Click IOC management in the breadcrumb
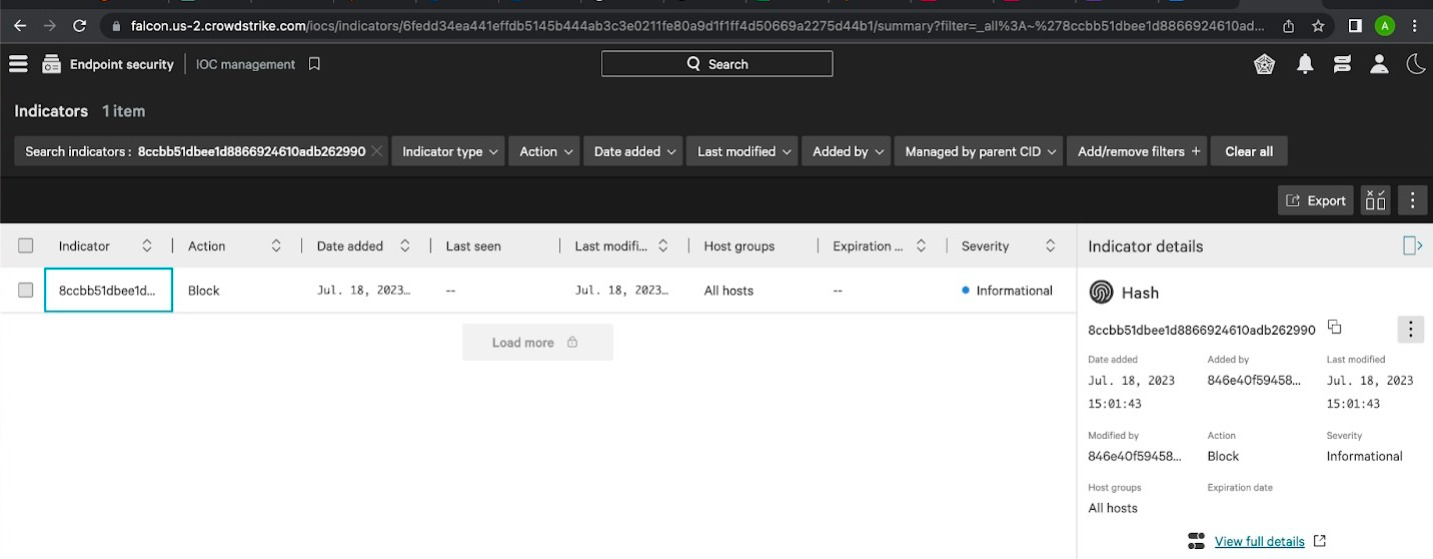The image size is (1433, 559). click(245, 64)
